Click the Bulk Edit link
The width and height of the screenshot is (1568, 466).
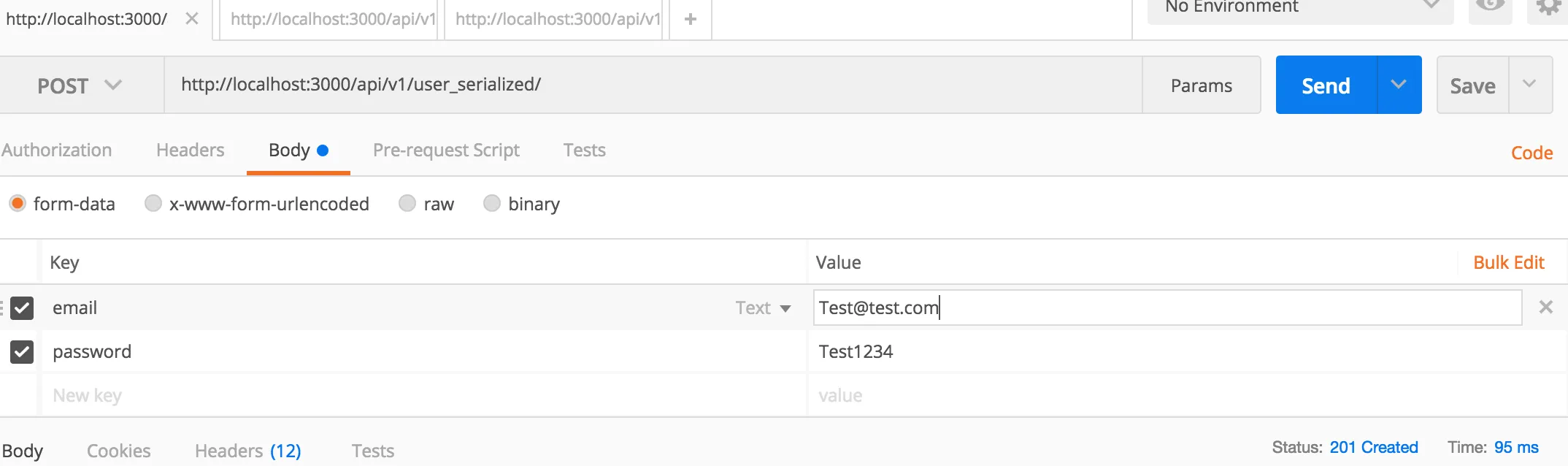[1509, 263]
